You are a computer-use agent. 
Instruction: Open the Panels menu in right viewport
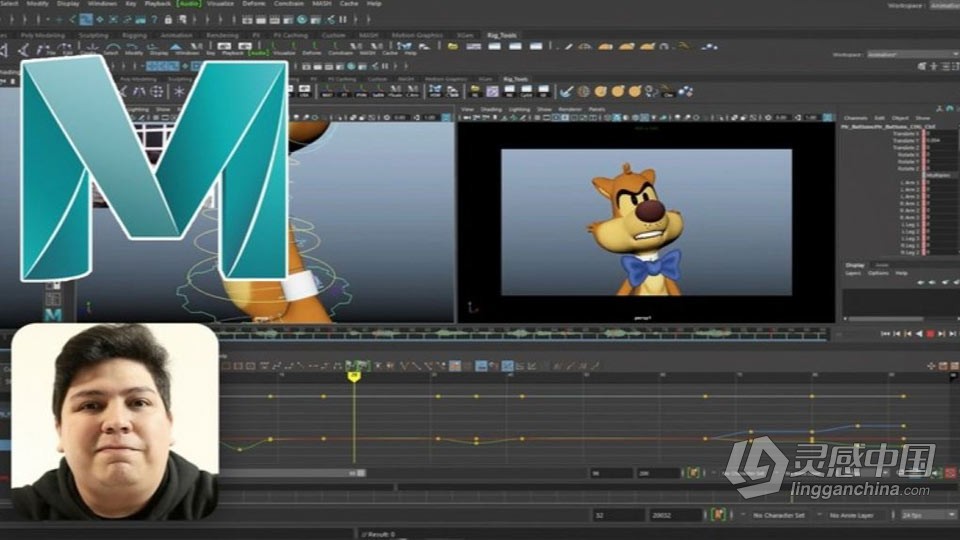point(596,109)
